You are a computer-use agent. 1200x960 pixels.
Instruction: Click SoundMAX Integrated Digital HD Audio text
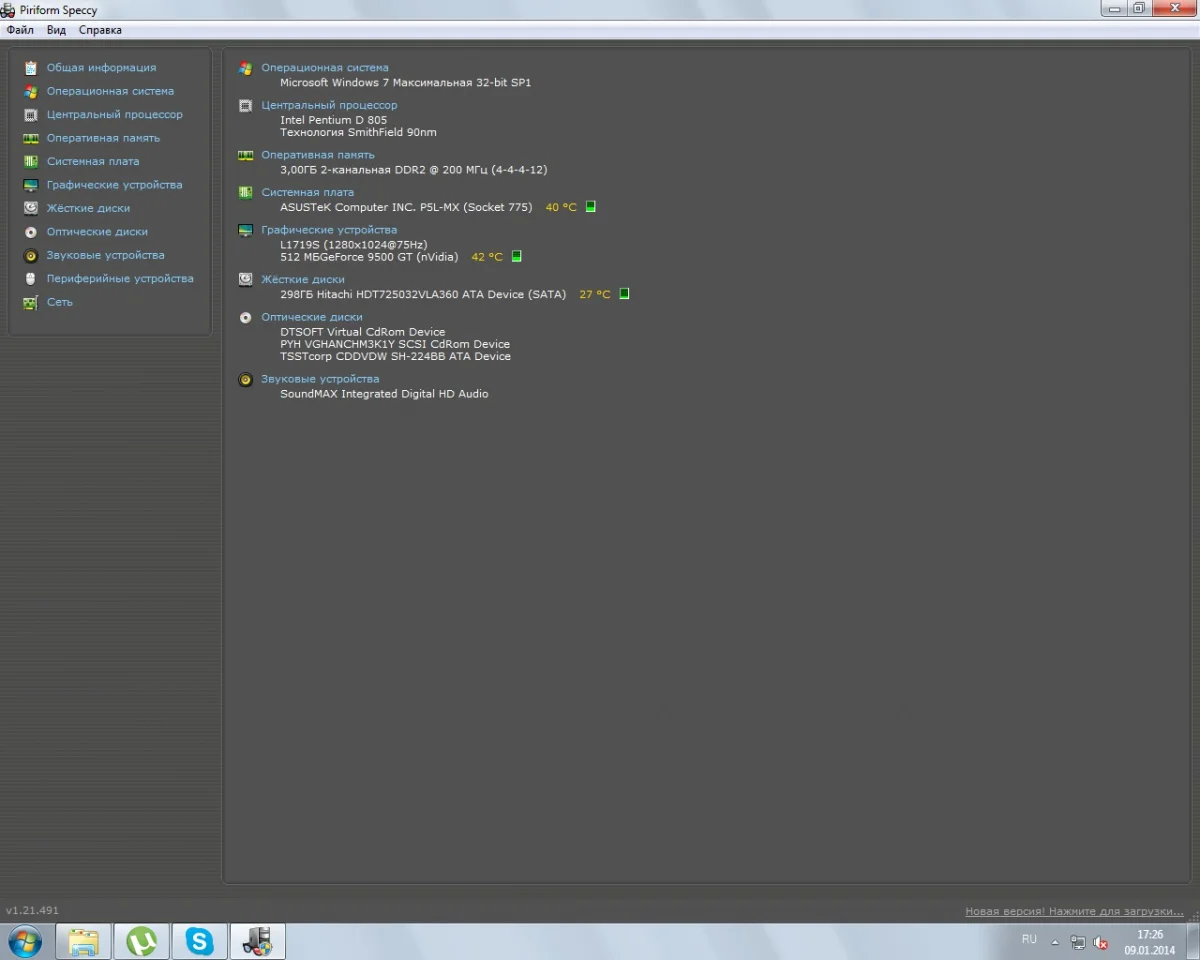pos(384,394)
